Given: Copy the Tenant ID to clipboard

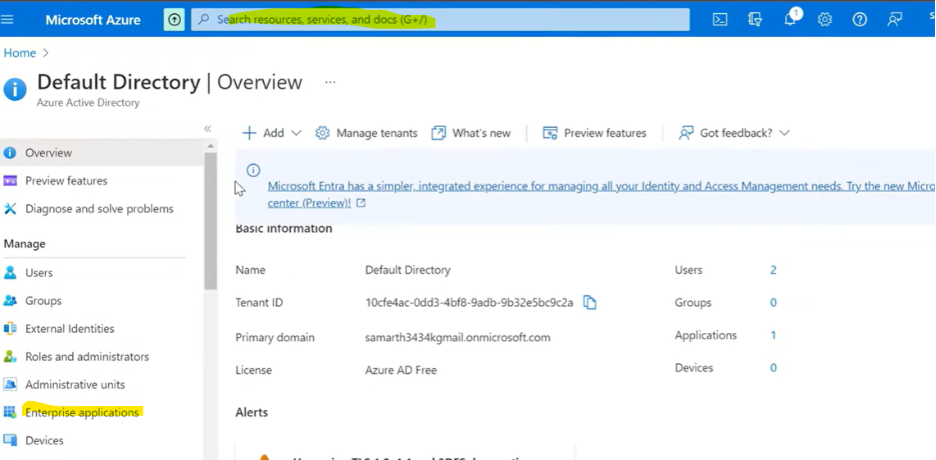Looking at the screenshot, I should pos(590,303).
